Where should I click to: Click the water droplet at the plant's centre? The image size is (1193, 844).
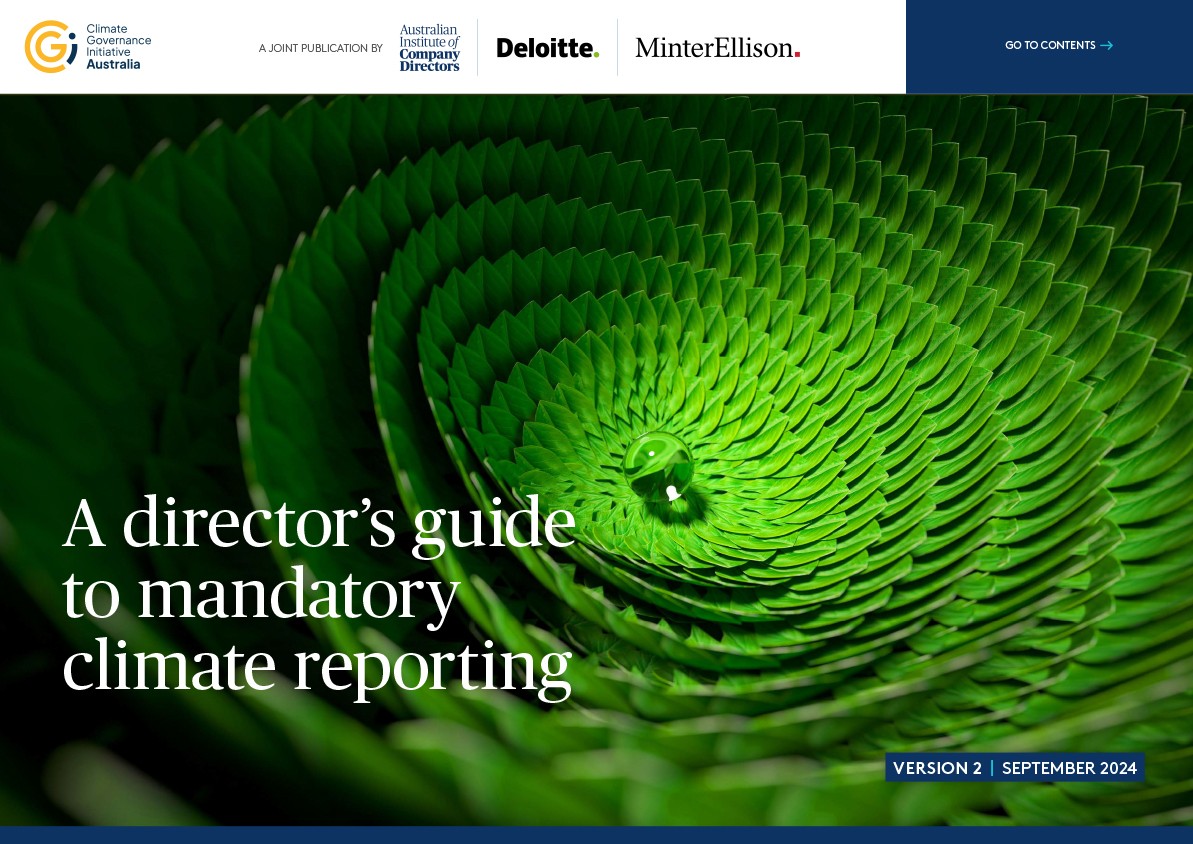click(658, 467)
